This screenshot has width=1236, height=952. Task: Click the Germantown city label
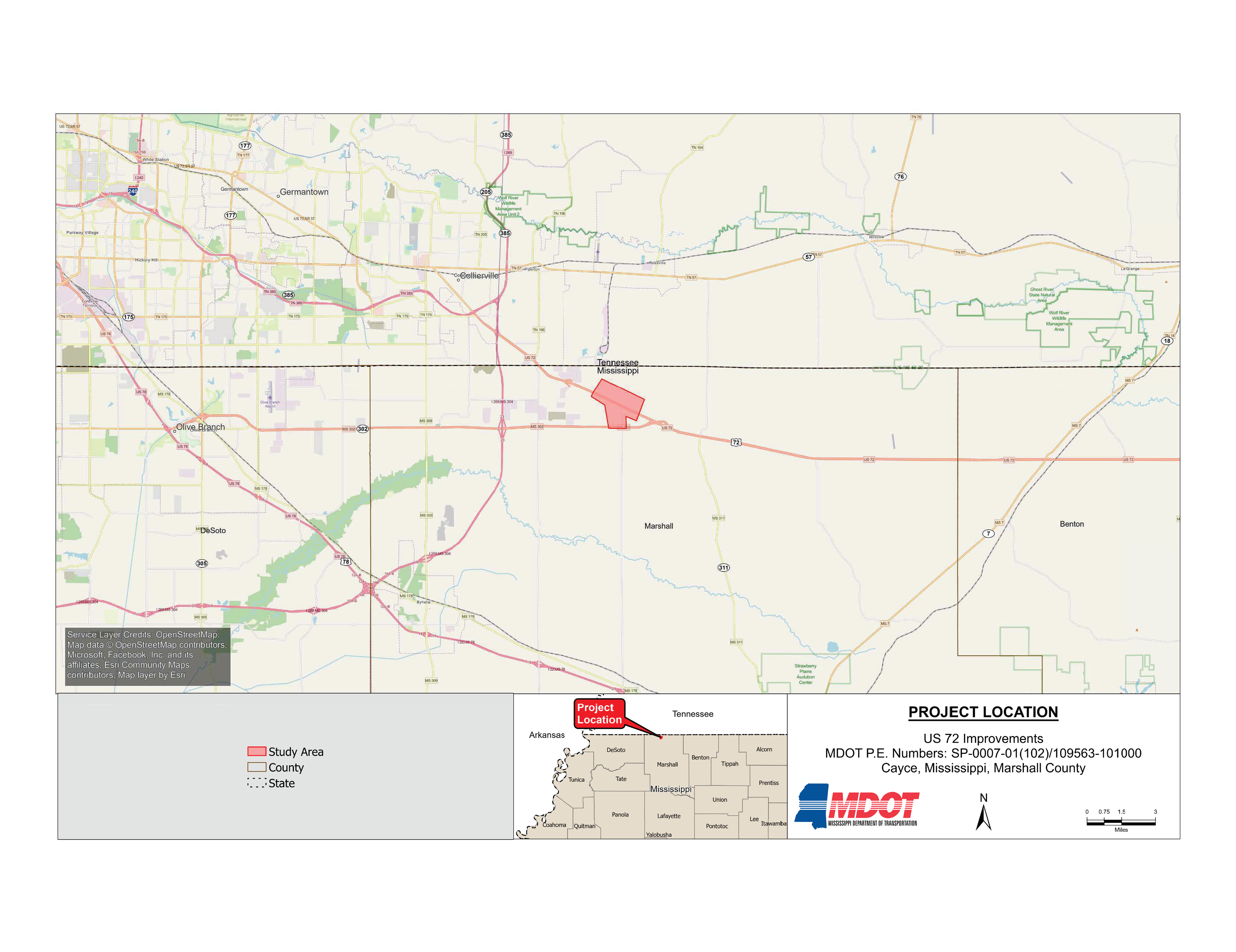tap(304, 192)
